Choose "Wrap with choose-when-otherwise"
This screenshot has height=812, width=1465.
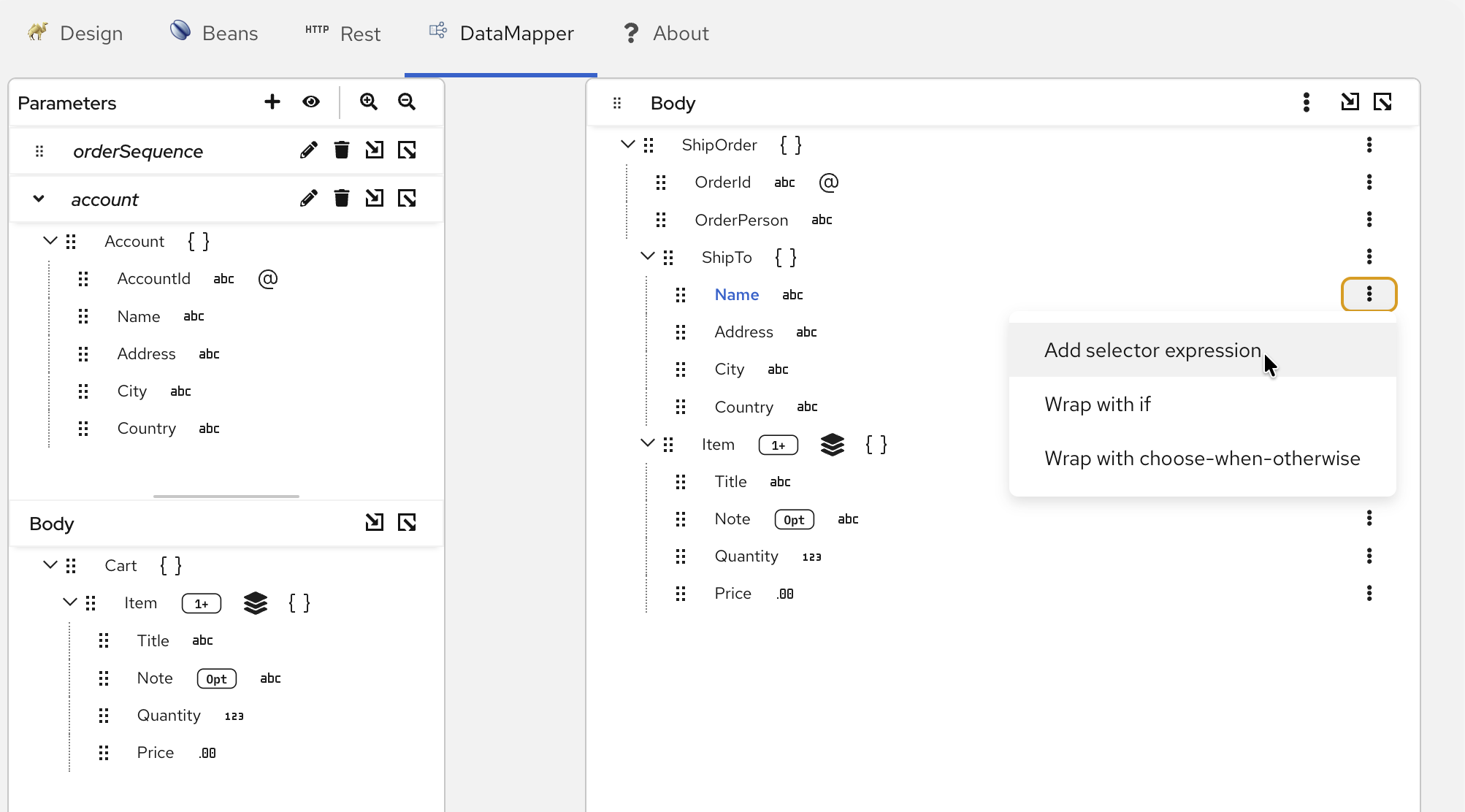coord(1202,458)
